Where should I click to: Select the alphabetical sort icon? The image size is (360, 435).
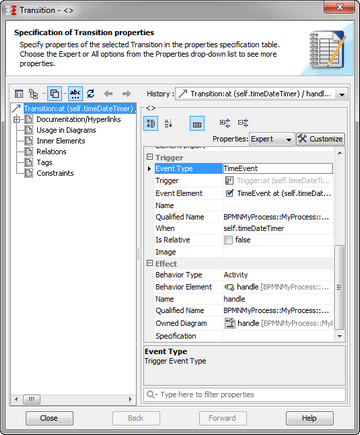168,124
